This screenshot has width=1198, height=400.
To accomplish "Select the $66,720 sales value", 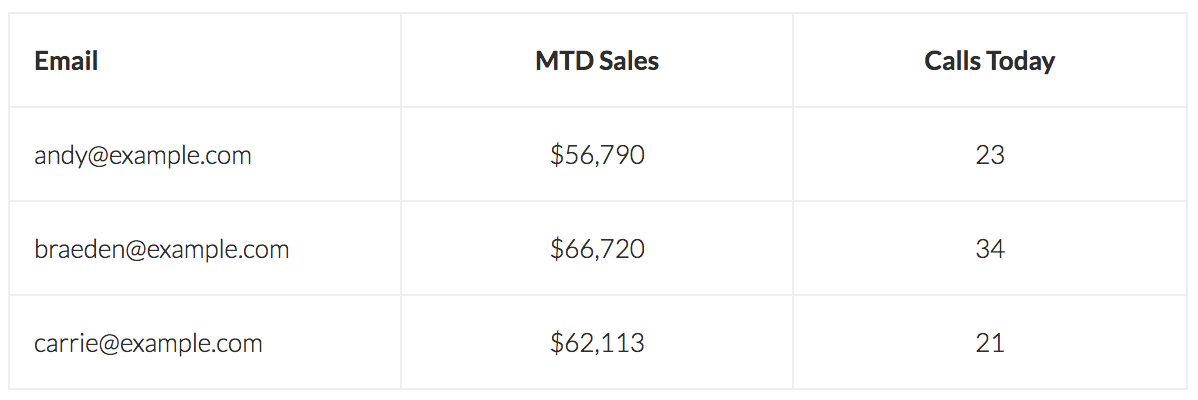I will tap(597, 249).
